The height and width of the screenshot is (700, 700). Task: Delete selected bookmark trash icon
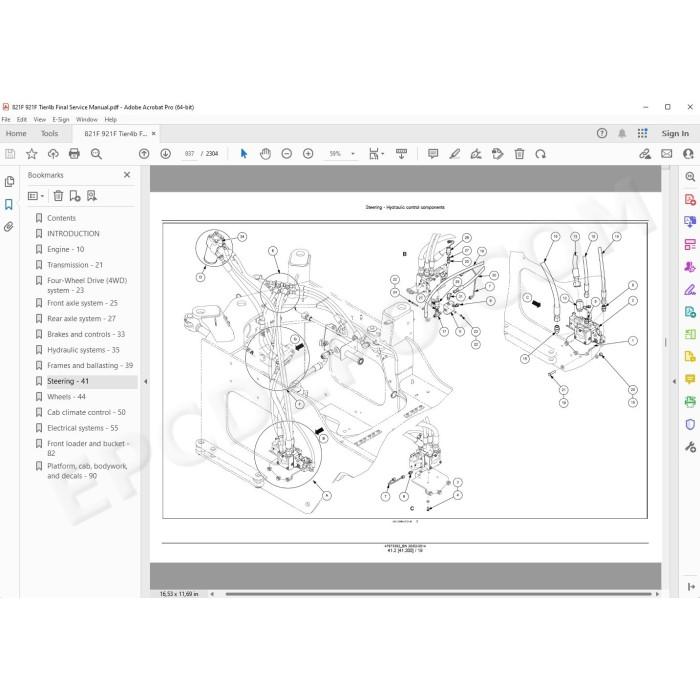(58, 196)
